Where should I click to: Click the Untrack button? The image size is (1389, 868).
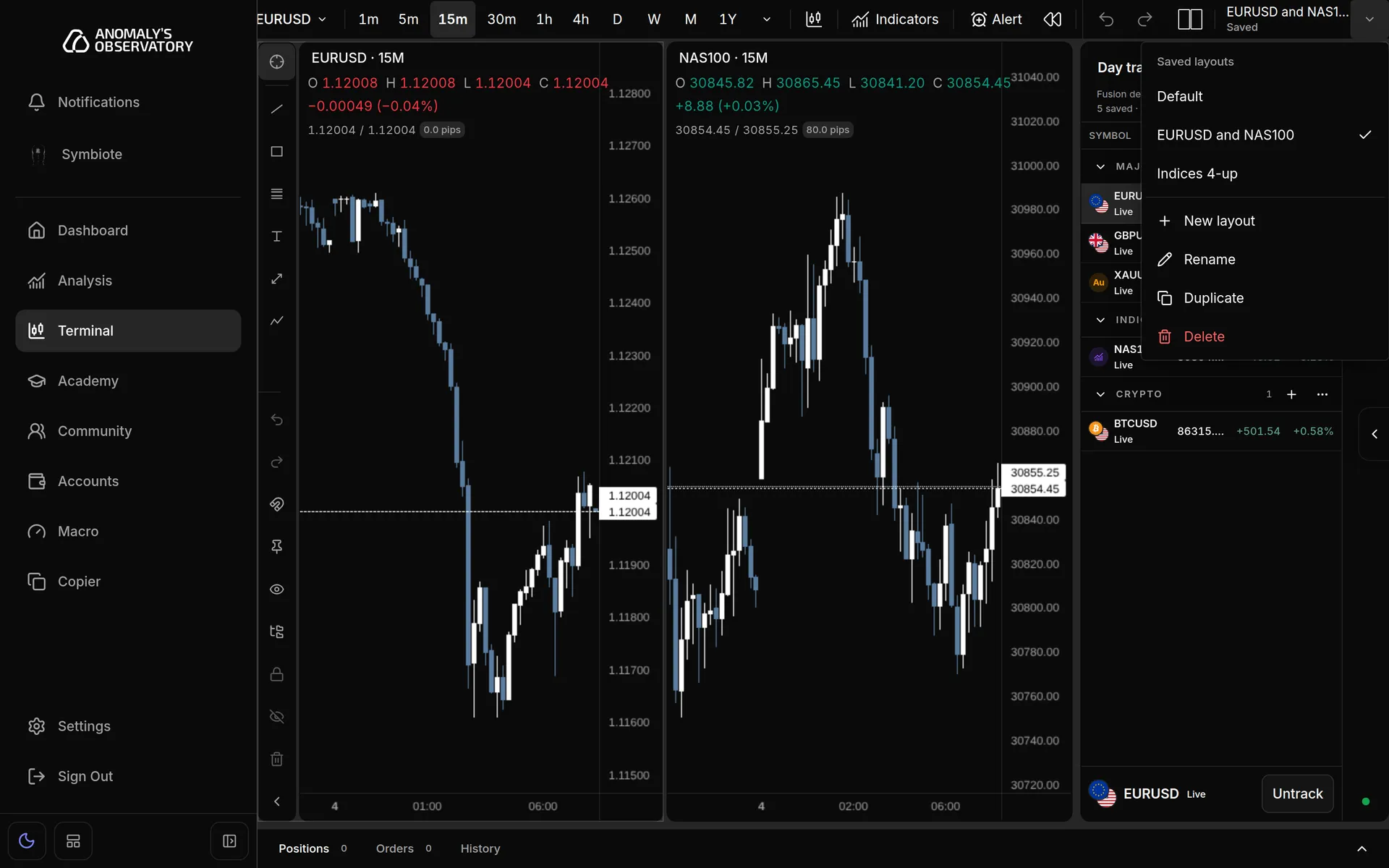(1297, 793)
